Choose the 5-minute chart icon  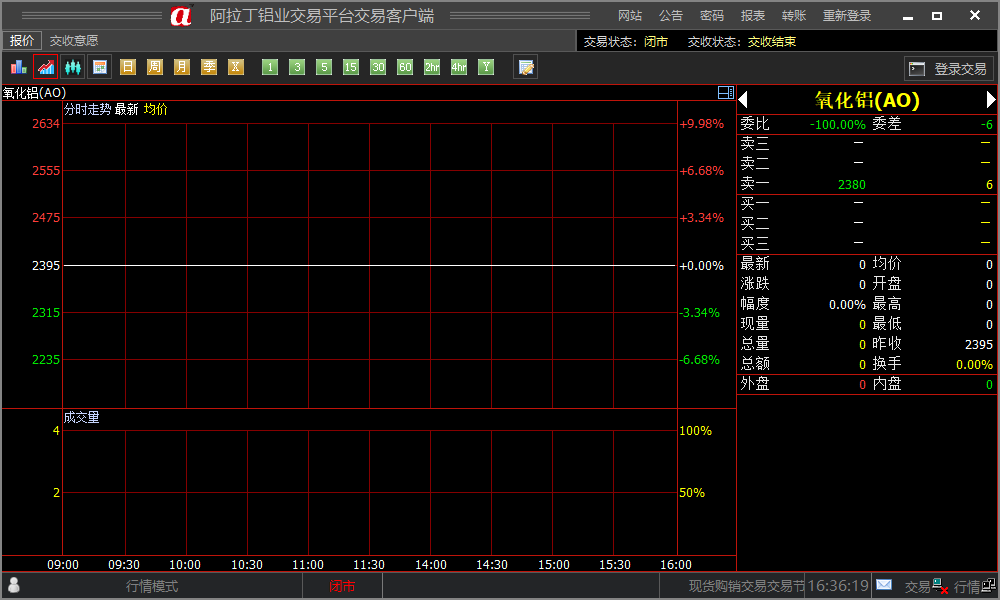(x=324, y=67)
